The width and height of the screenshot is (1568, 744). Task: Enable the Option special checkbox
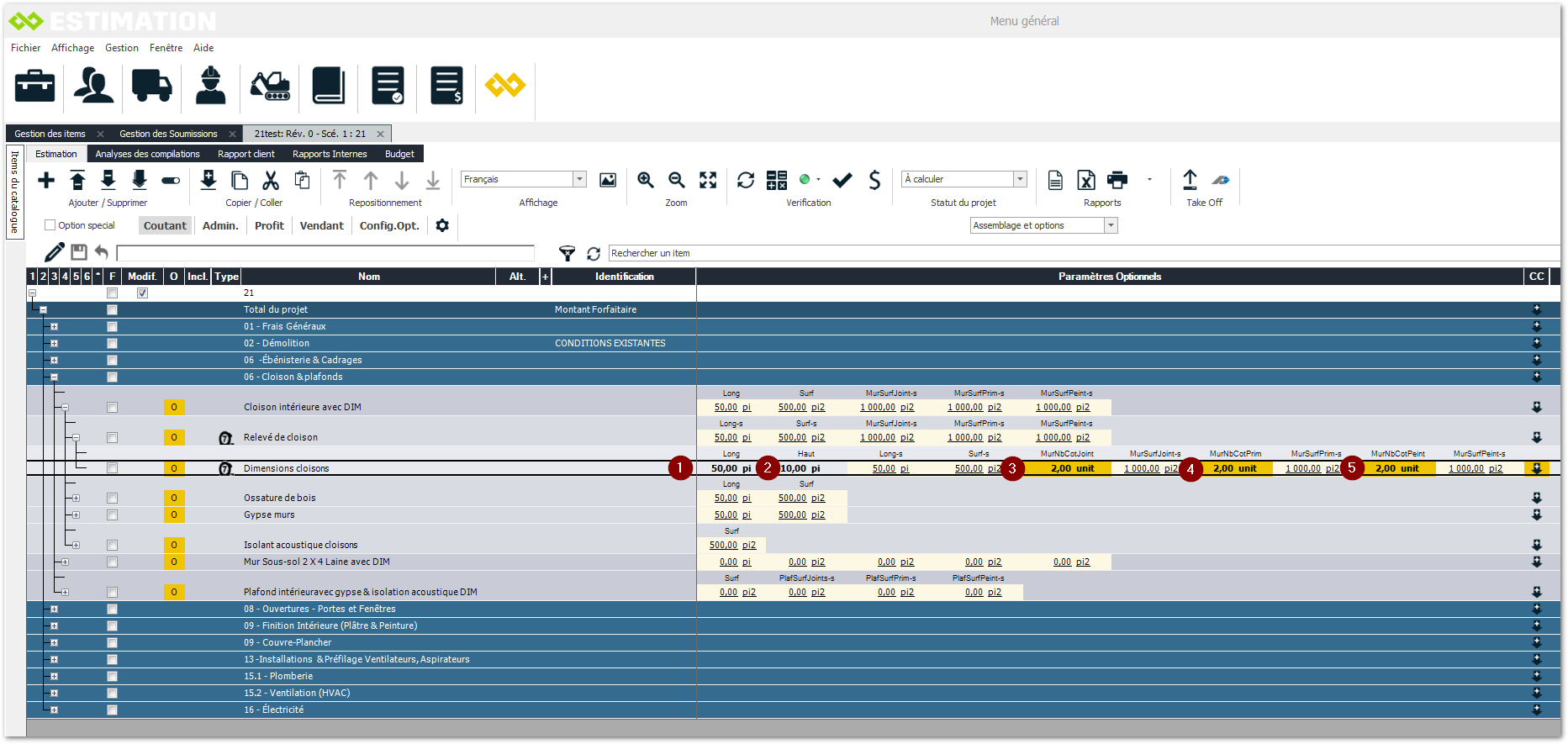point(50,225)
